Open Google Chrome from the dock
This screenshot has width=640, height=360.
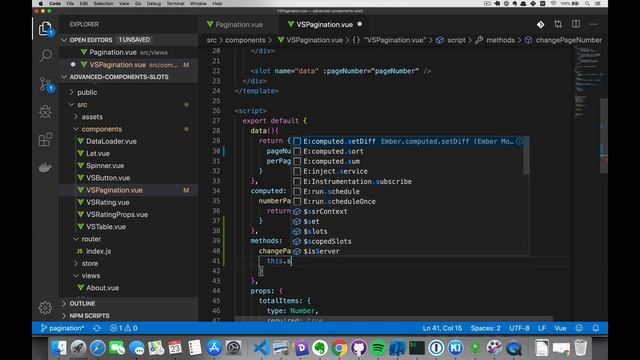tap(339, 348)
